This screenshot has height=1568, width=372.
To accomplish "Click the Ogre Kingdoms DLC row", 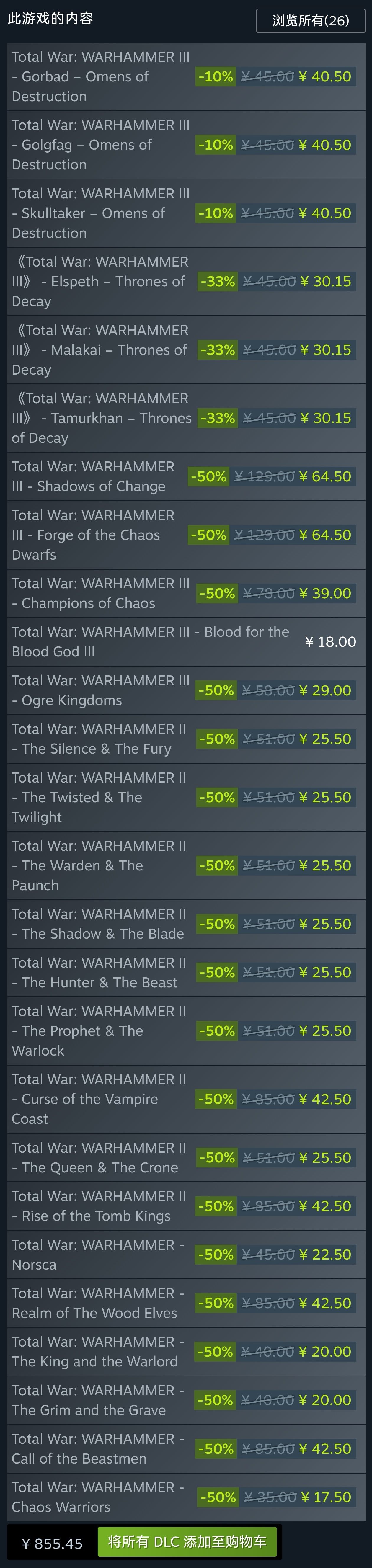I will 100,690.
